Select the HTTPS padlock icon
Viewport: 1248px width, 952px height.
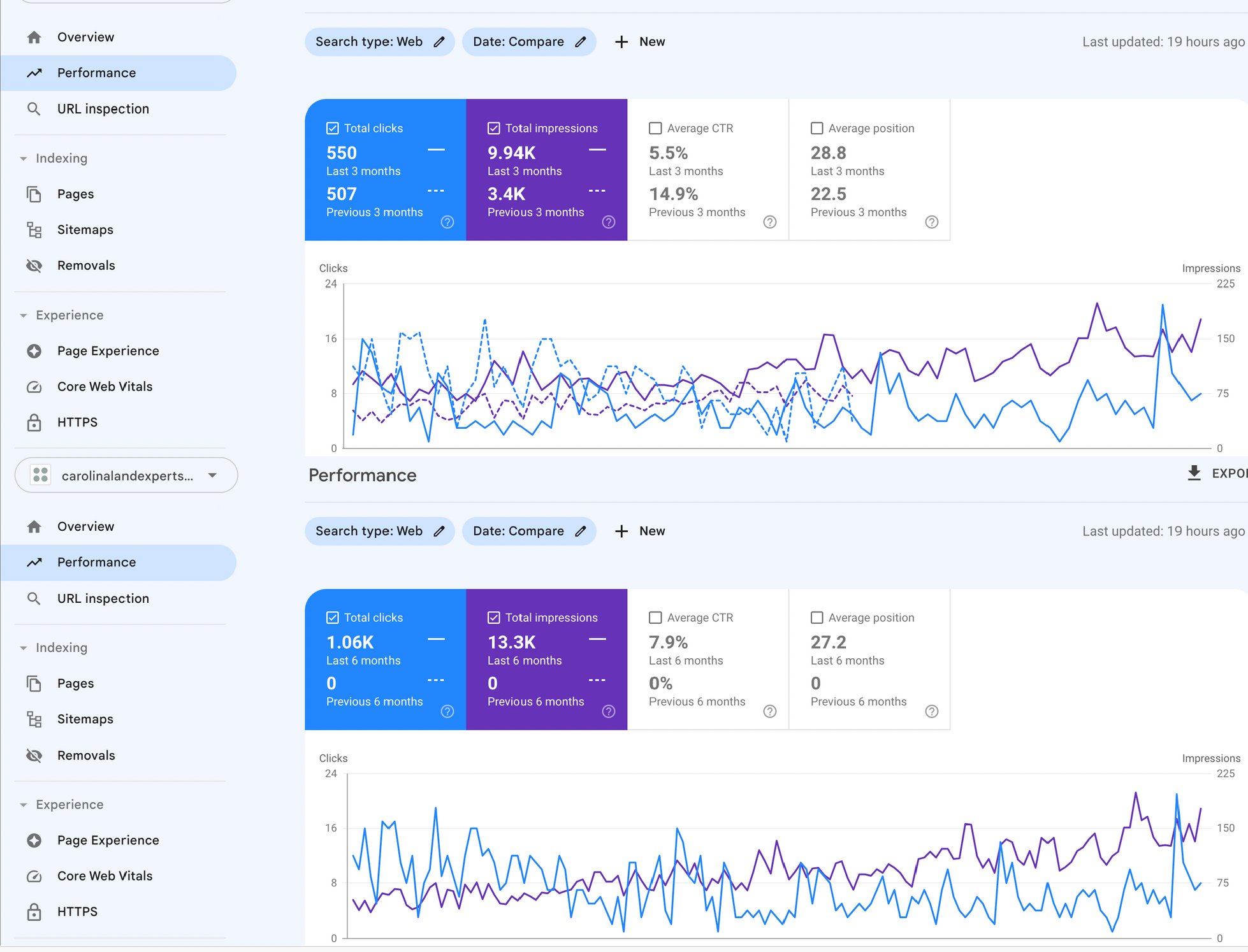pyautogui.click(x=34, y=422)
